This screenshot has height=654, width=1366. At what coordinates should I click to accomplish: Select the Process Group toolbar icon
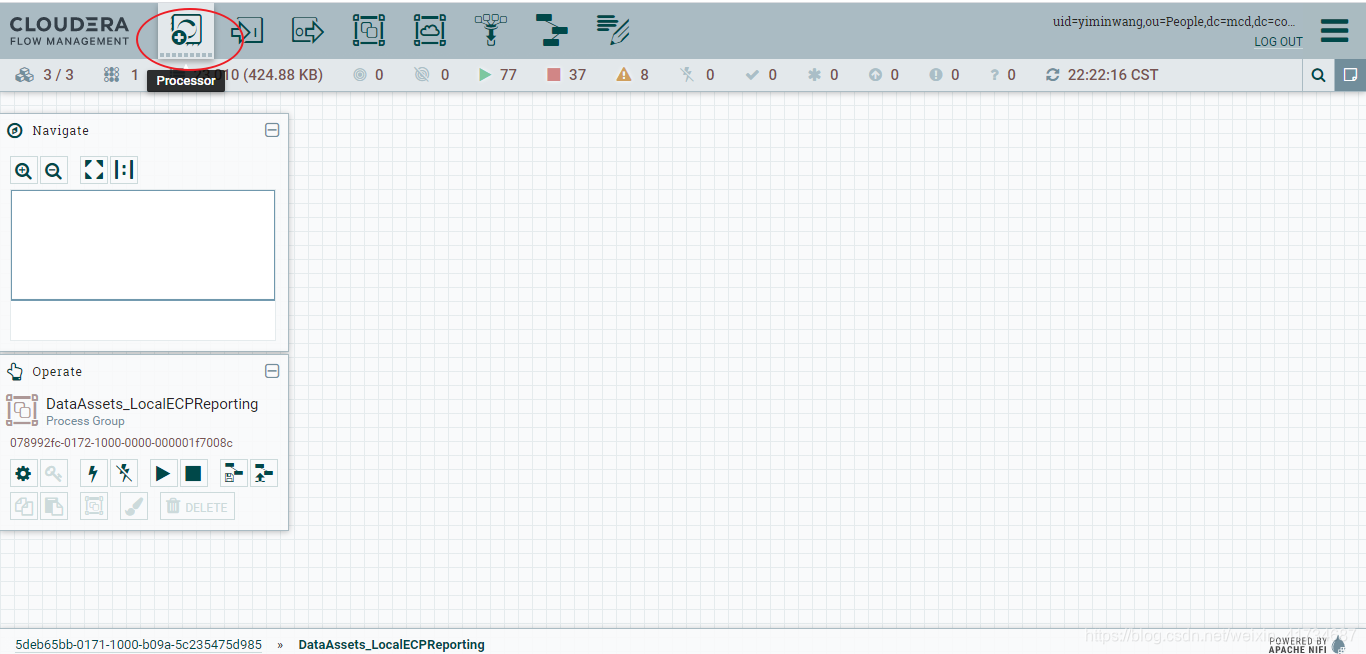(x=369, y=31)
